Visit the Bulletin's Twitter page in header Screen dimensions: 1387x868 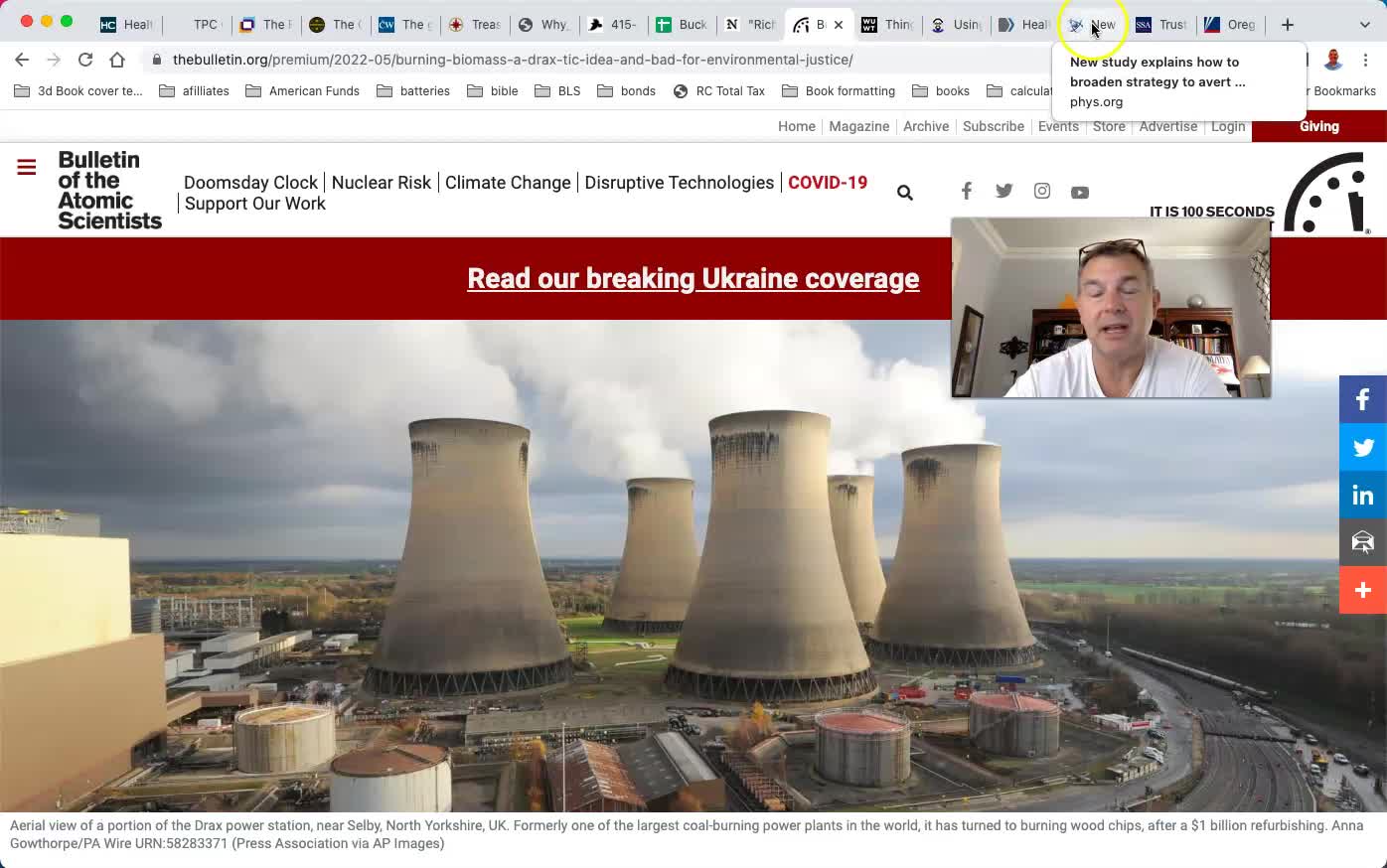[1003, 191]
